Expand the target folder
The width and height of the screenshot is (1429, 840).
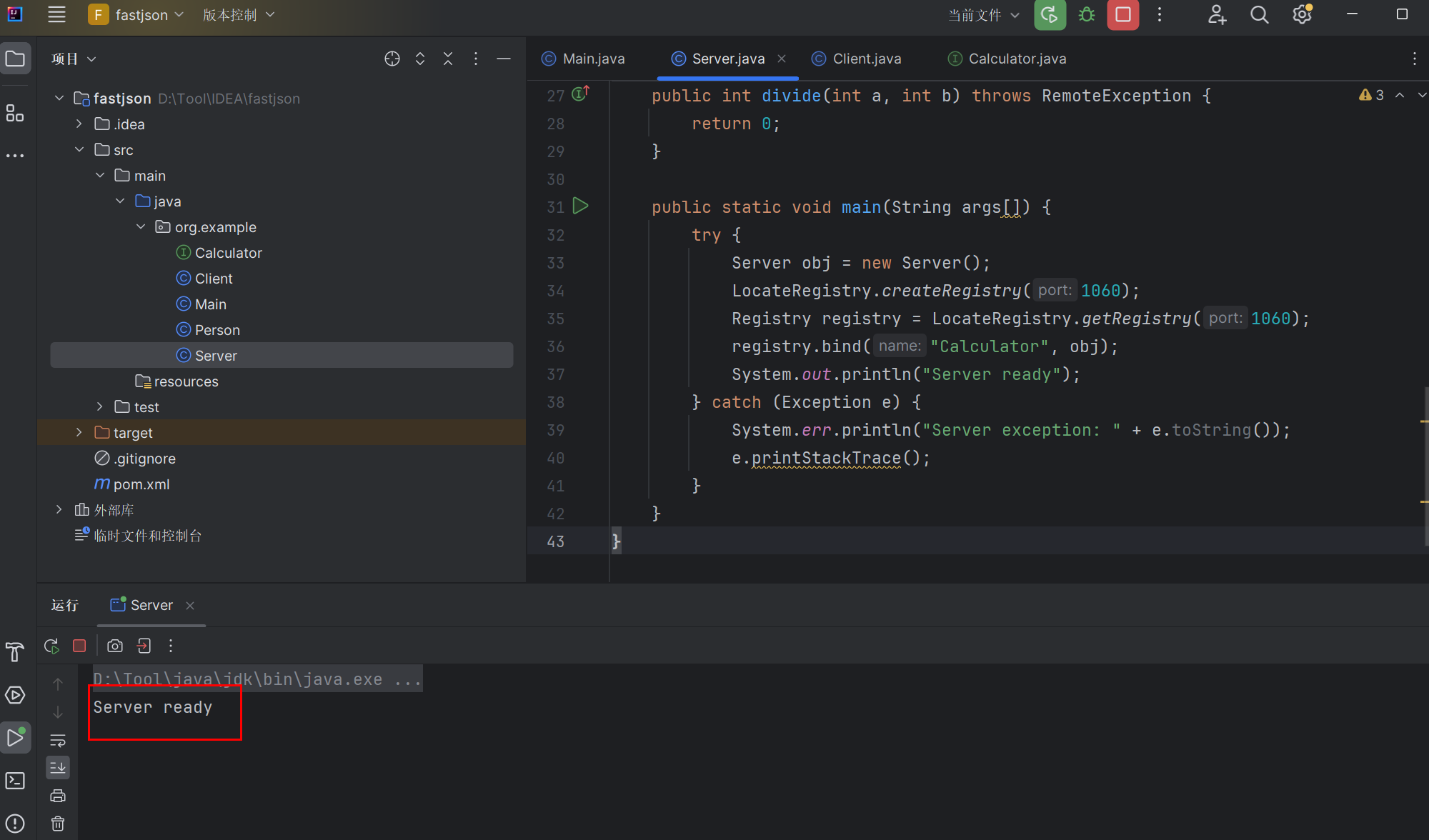pyautogui.click(x=79, y=432)
